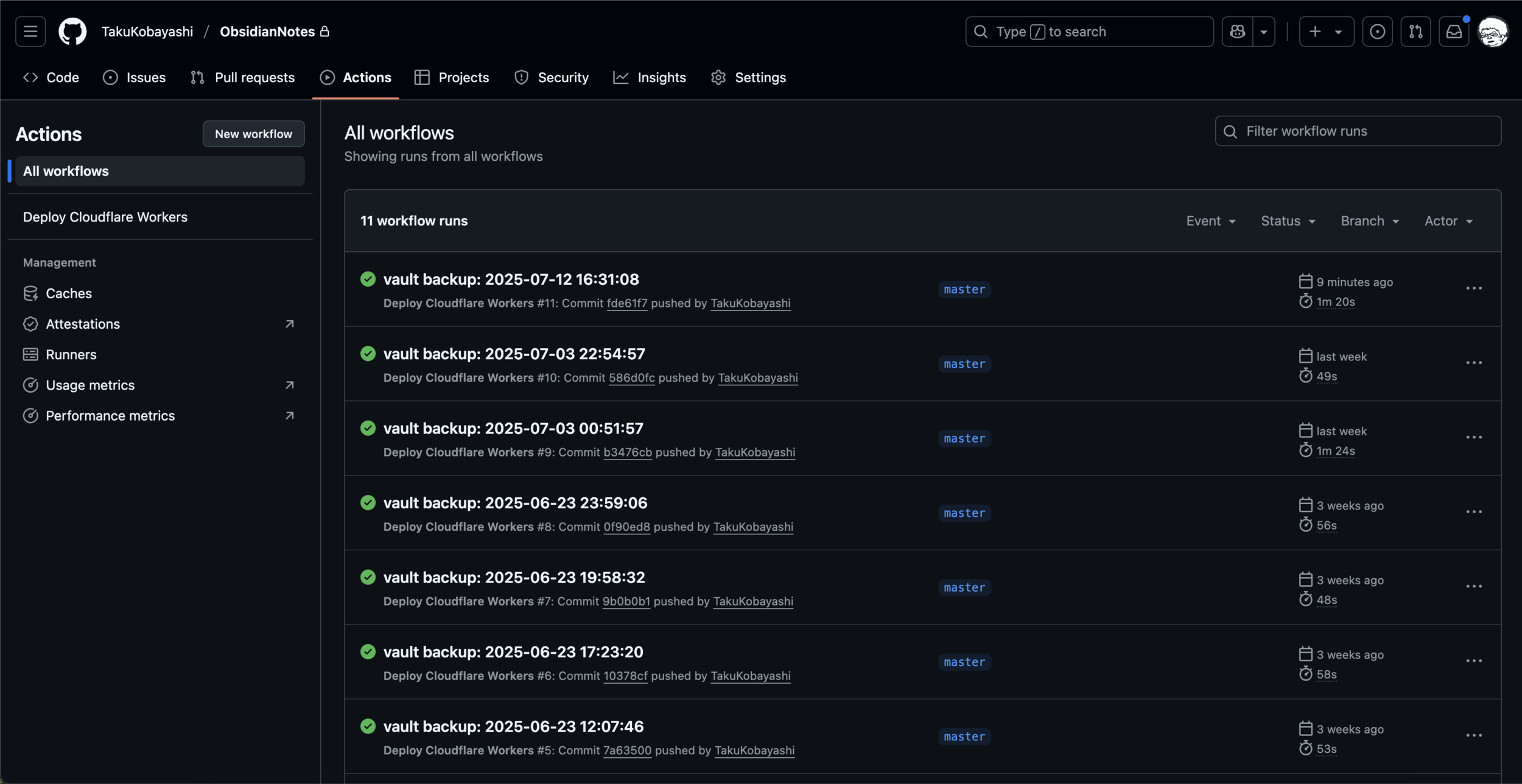Expand the Branch filter dropdown
Viewport: 1522px width, 784px height.
[1369, 221]
